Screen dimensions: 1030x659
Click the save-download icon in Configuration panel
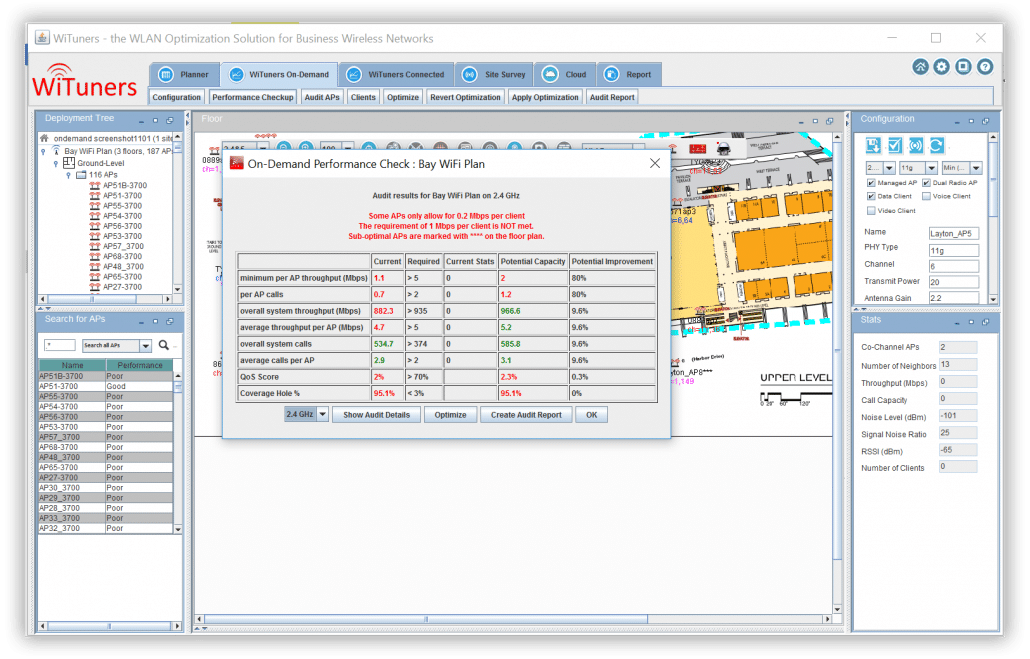click(873, 145)
